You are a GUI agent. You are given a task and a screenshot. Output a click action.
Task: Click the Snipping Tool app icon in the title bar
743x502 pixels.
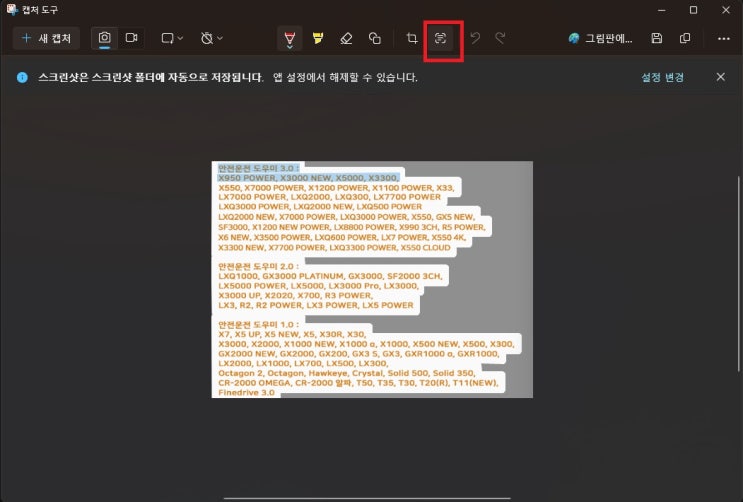pyautogui.click(x=12, y=9)
